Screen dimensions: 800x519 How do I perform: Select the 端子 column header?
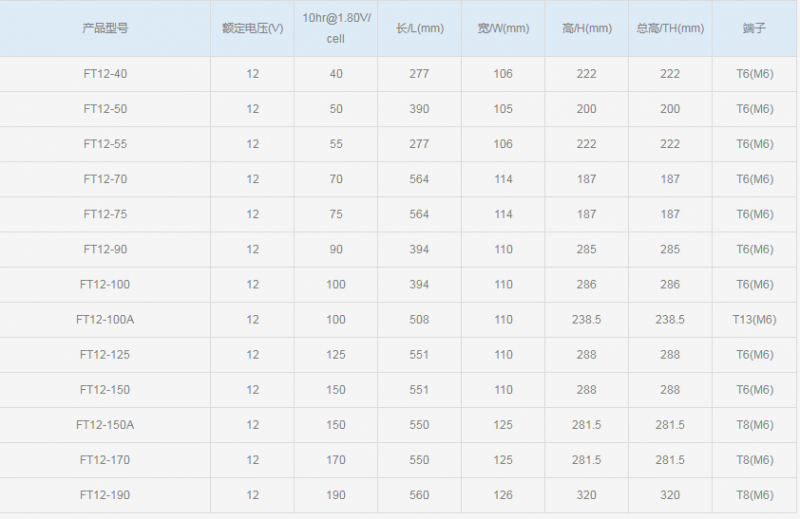(x=755, y=28)
